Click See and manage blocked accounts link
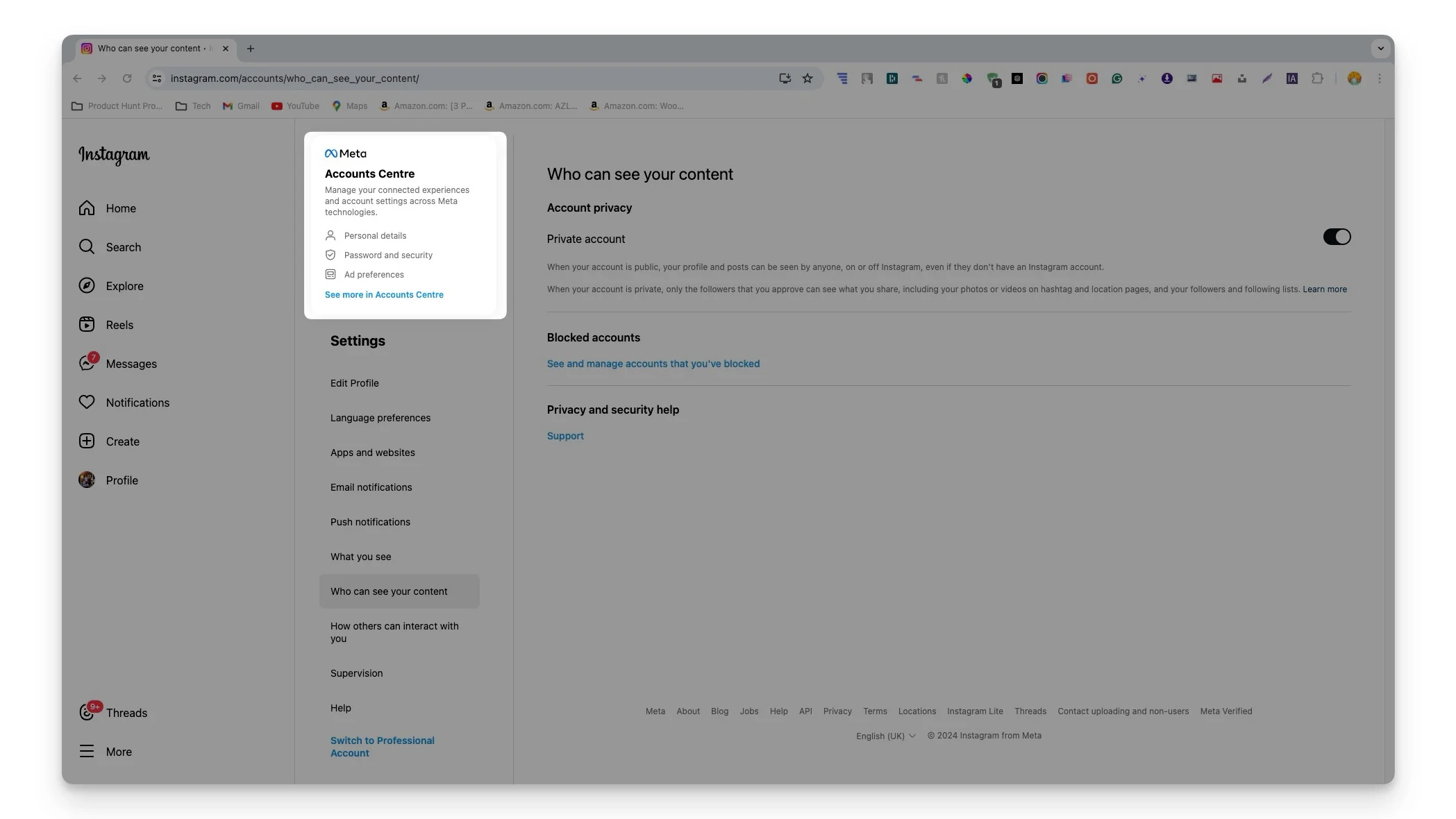Image resolution: width=1456 pixels, height=819 pixels. 653,363
